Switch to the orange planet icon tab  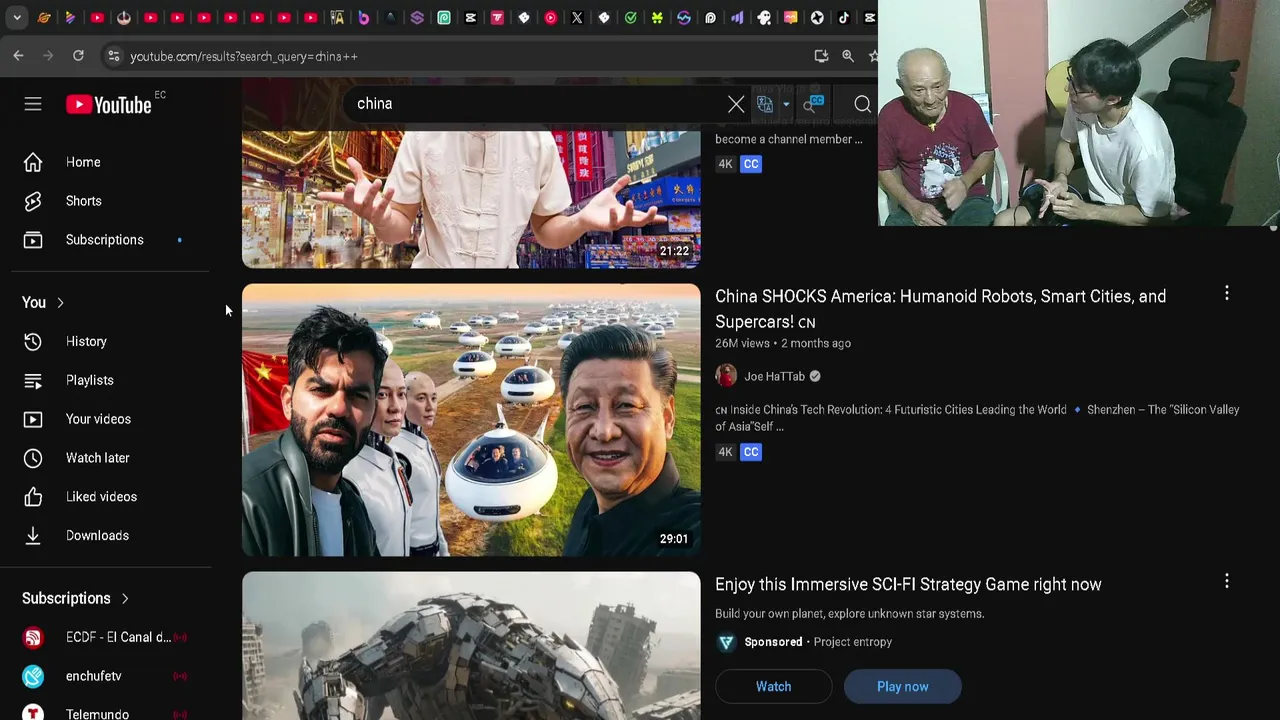(x=44, y=17)
